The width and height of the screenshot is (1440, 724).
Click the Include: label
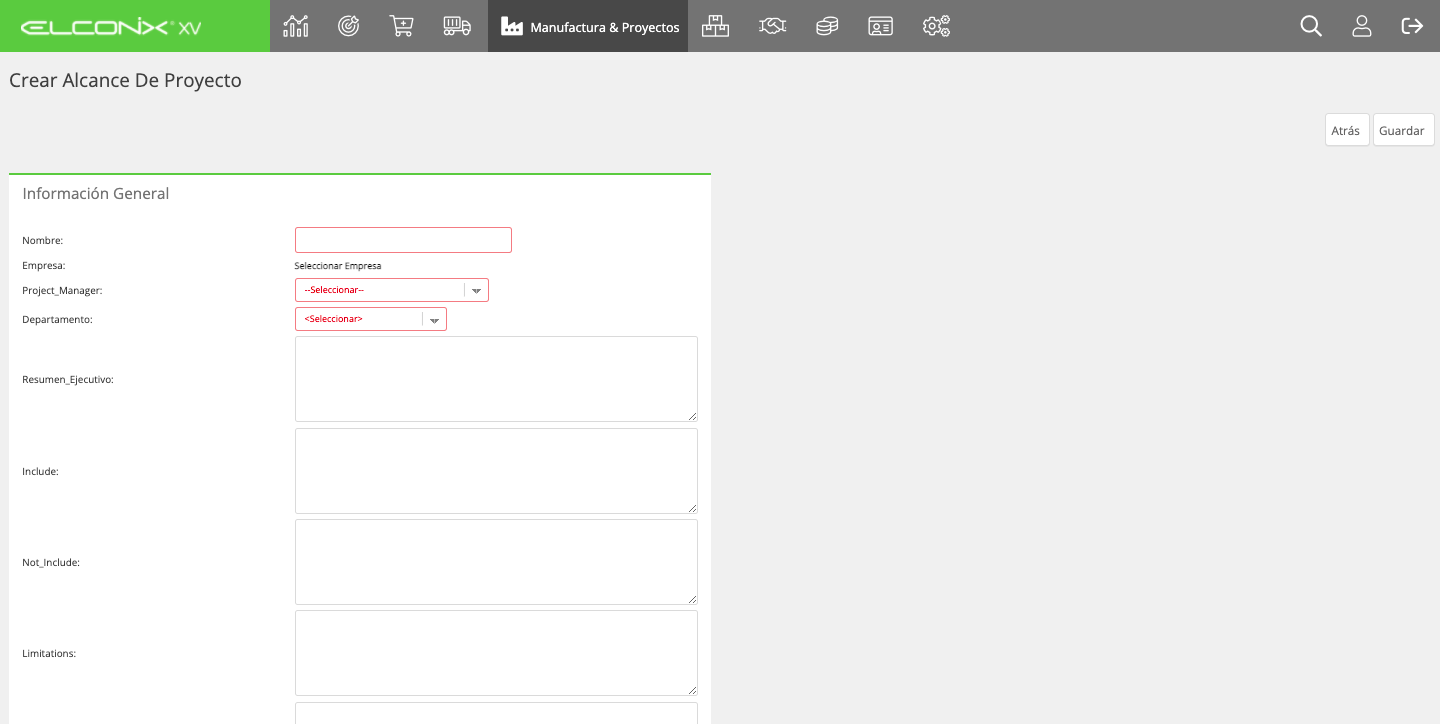coord(40,471)
